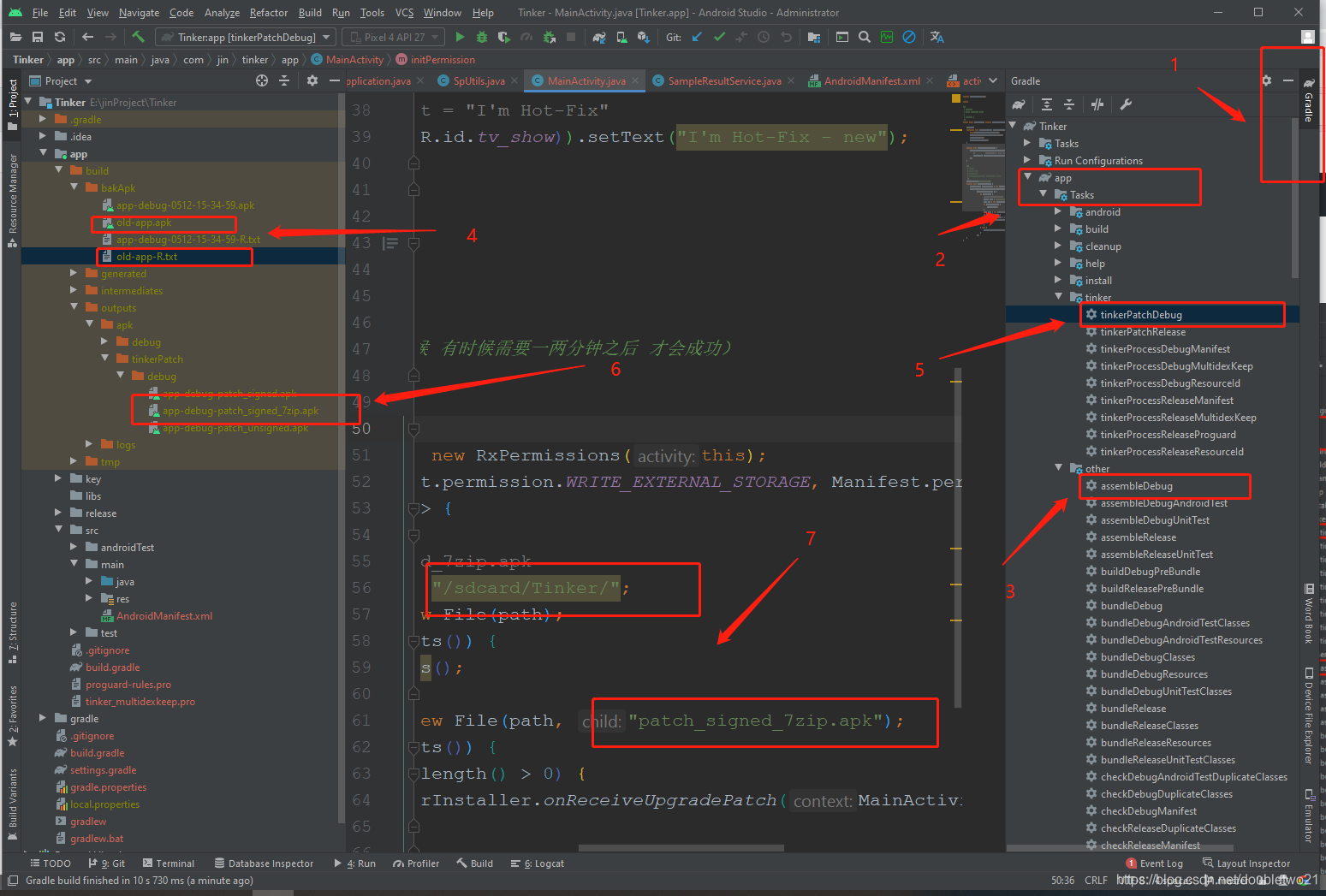Open the VCS menu

tap(404, 13)
